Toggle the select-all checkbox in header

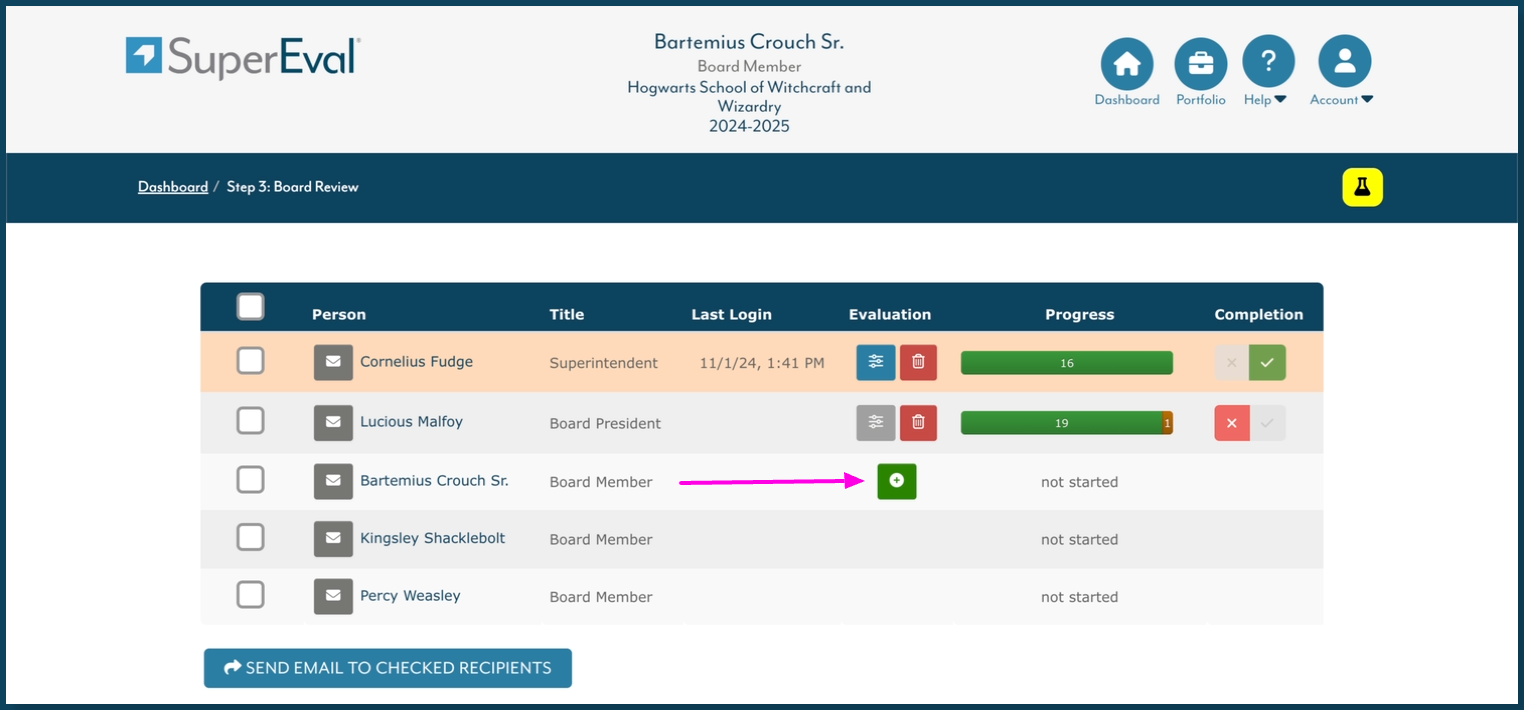pos(250,306)
